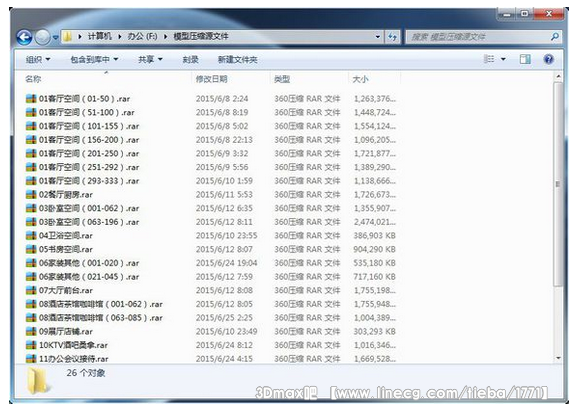
Task: Click the 26 个对象 status text
Action: pos(86,373)
